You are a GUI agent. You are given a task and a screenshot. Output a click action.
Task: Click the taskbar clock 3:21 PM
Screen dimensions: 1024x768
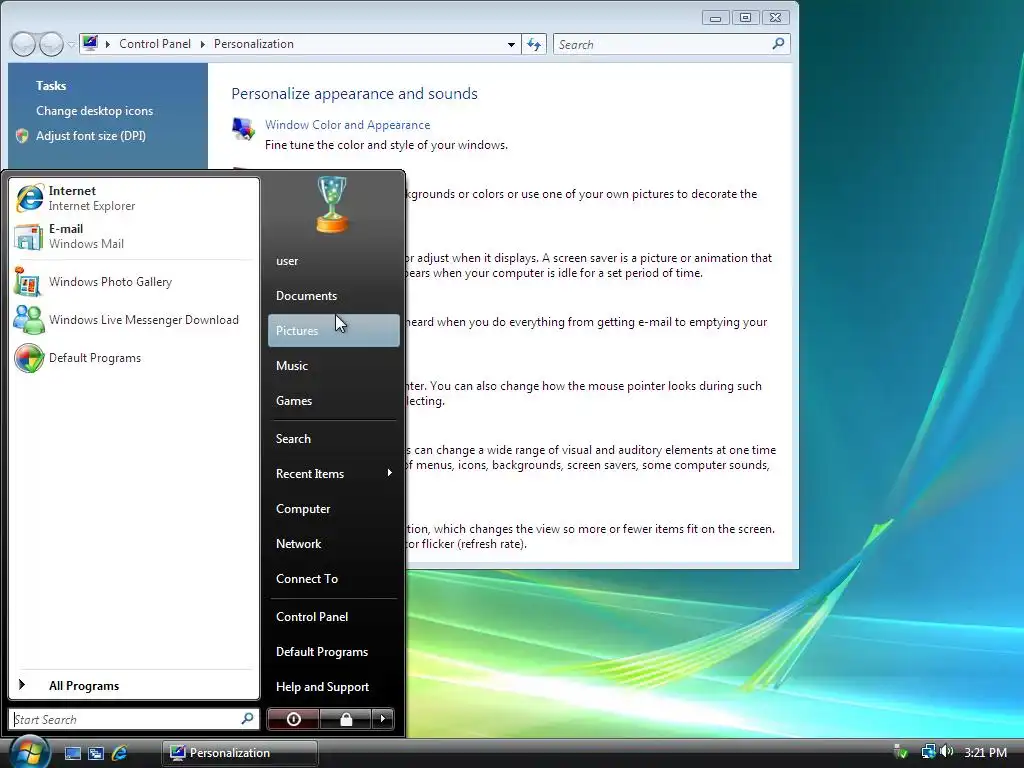[x=985, y=752]
